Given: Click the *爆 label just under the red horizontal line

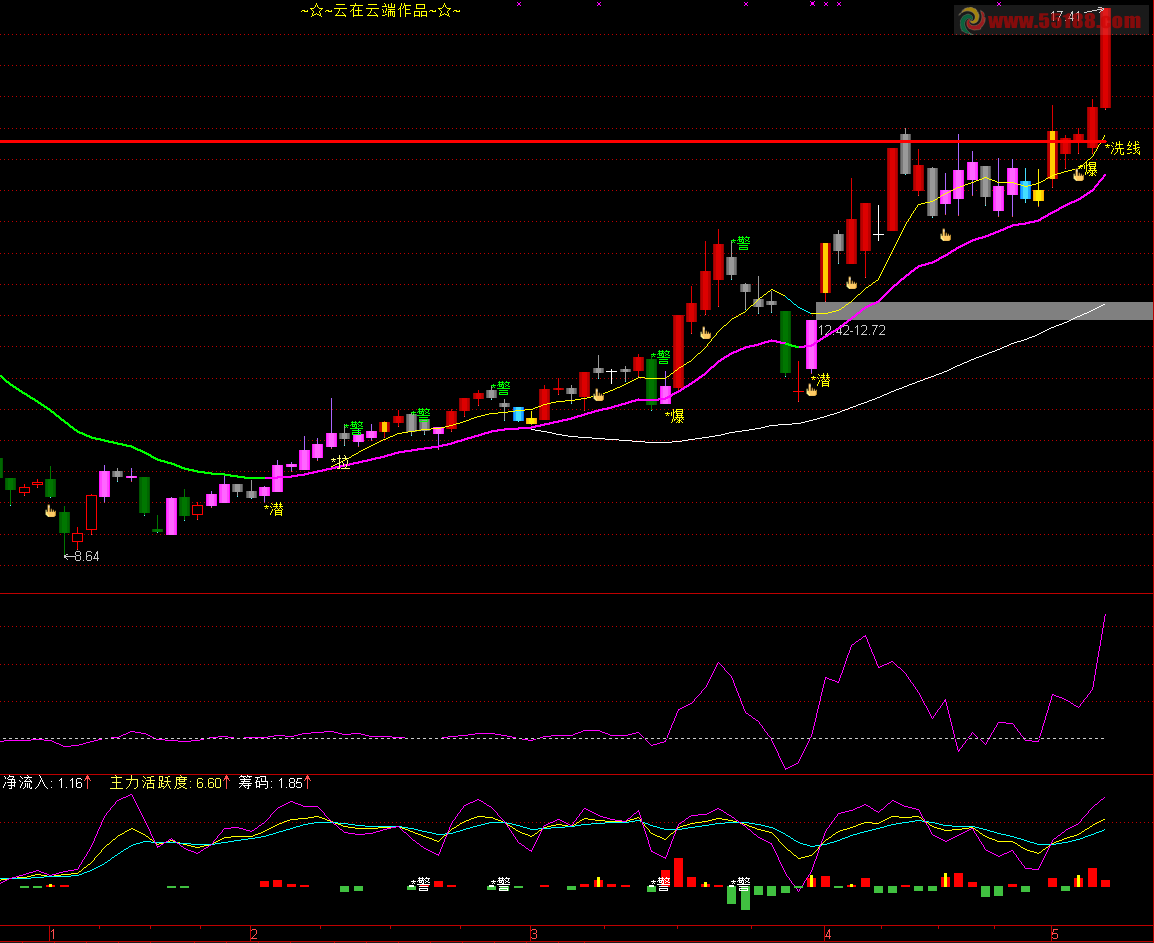Looking at the screenshot, I should (1088, 168).
